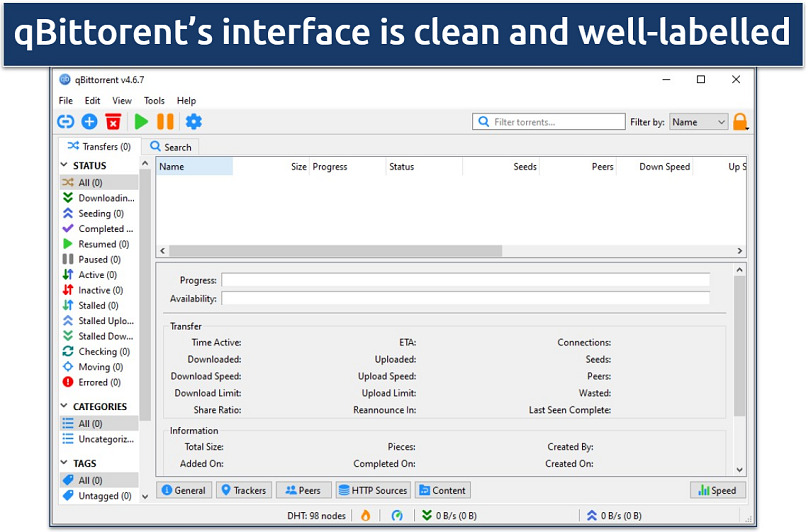Select All (0) under CATEGORIES
This screenshot has height=532, width=806.
(99, 424)
